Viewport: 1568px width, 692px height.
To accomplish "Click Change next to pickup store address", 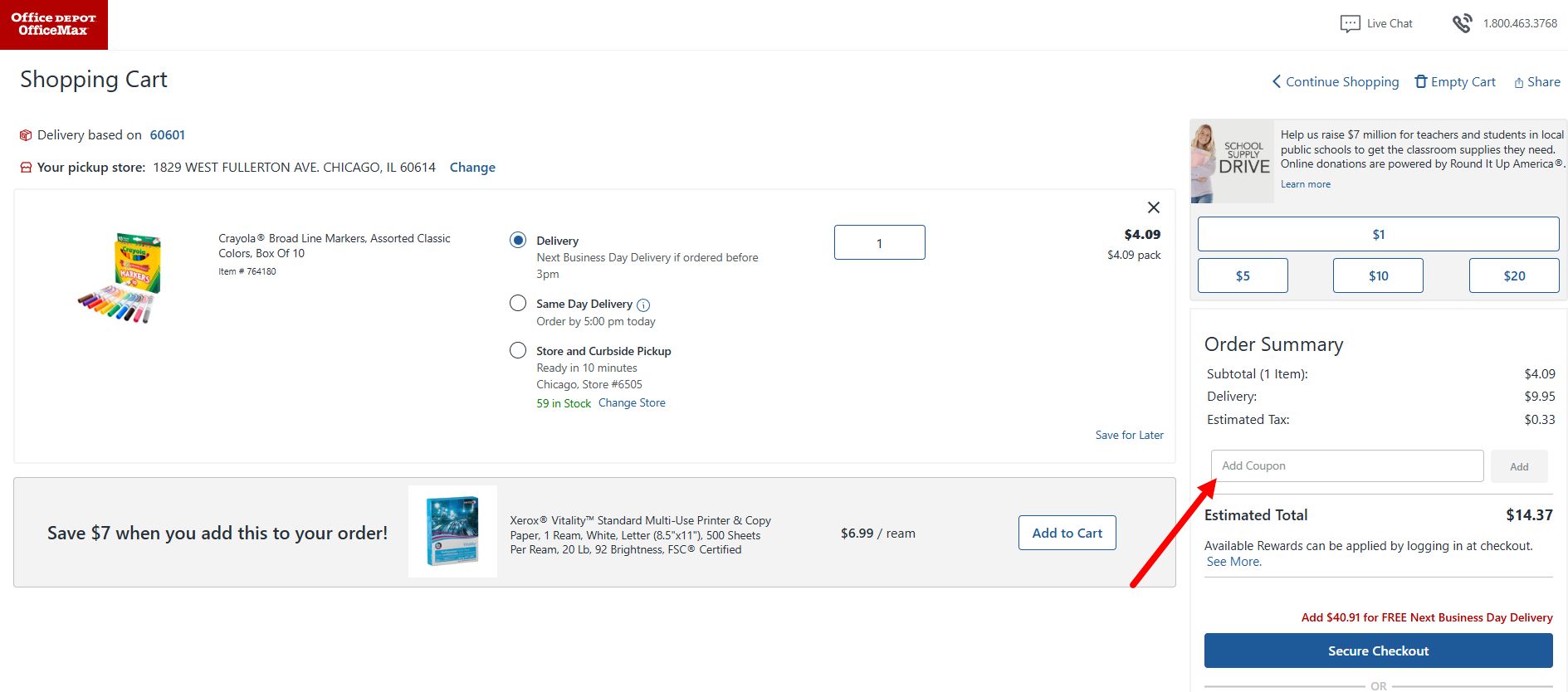I will pos(472,168).
